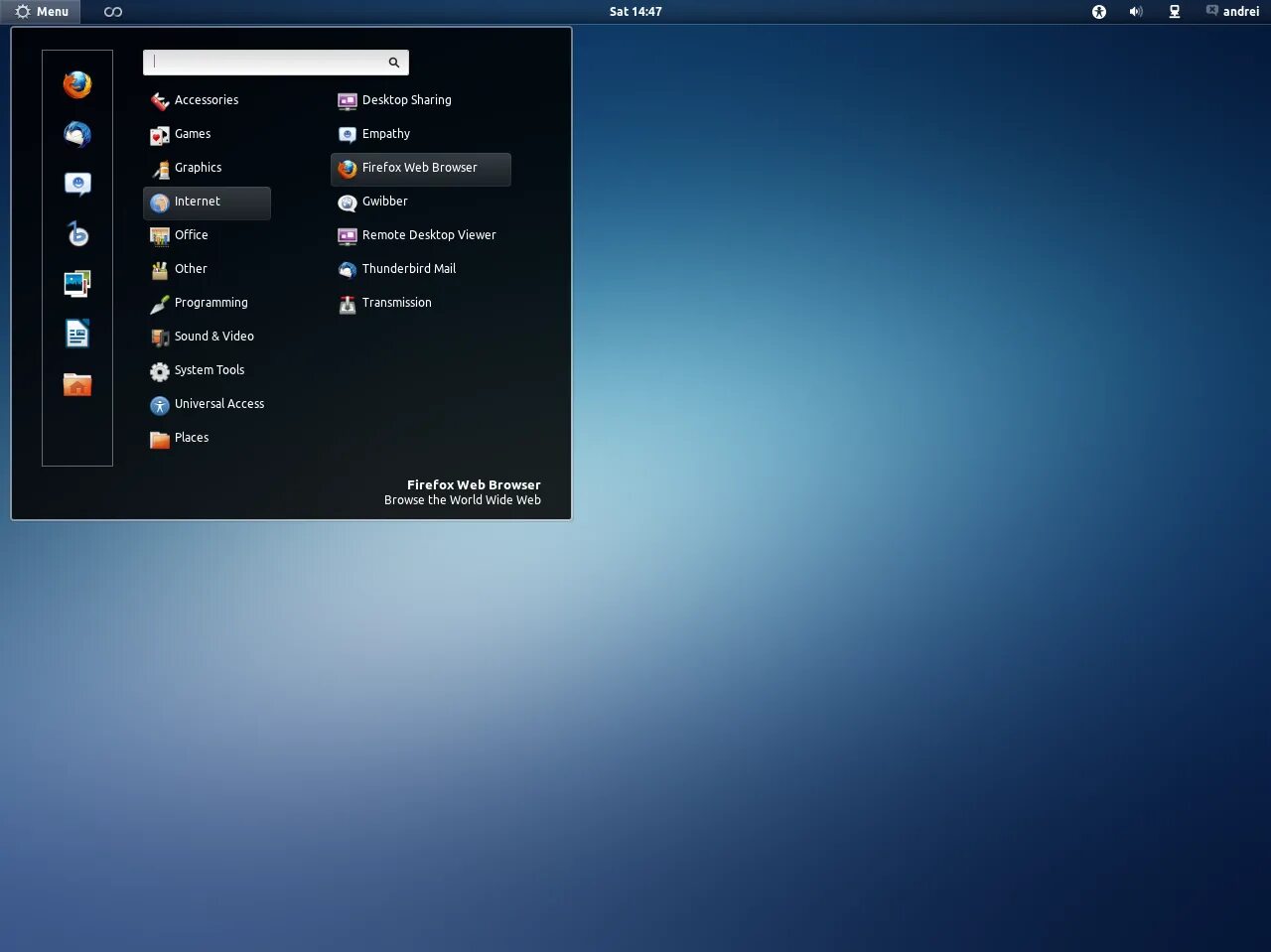Launch Firefox from the favorites sidebar
Image resolution: width=1271 pixels, height=952 pixels.
[x=77, y=85]
